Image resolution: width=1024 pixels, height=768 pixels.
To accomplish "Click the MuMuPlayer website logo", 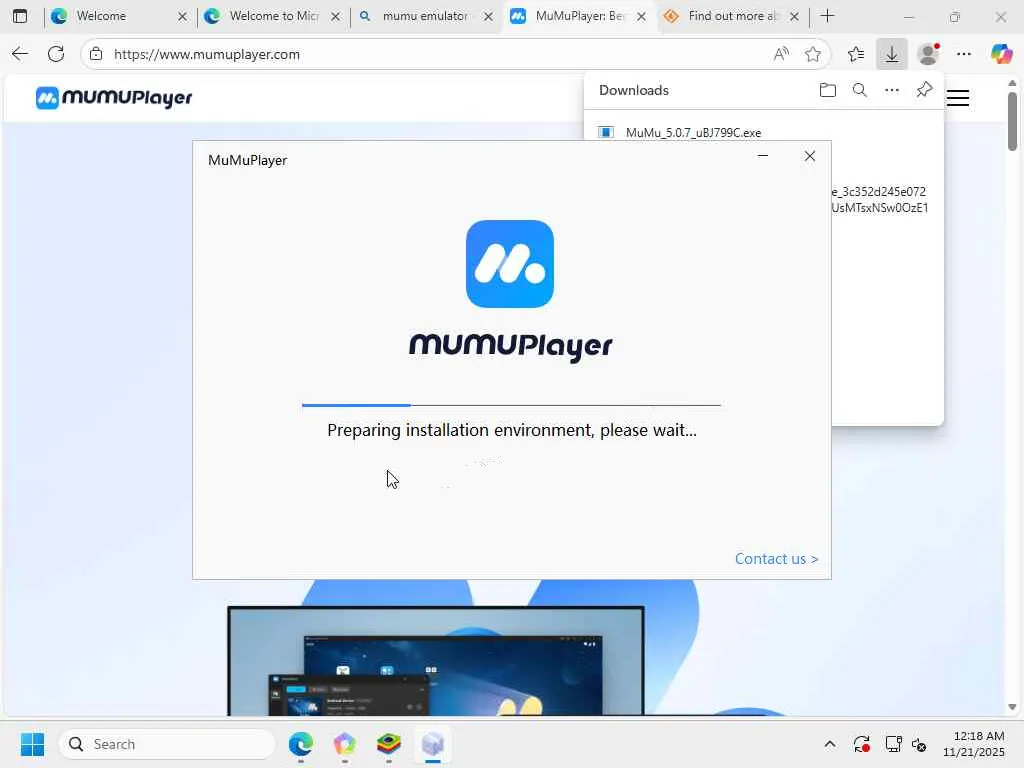I will [x=114, y=98].
